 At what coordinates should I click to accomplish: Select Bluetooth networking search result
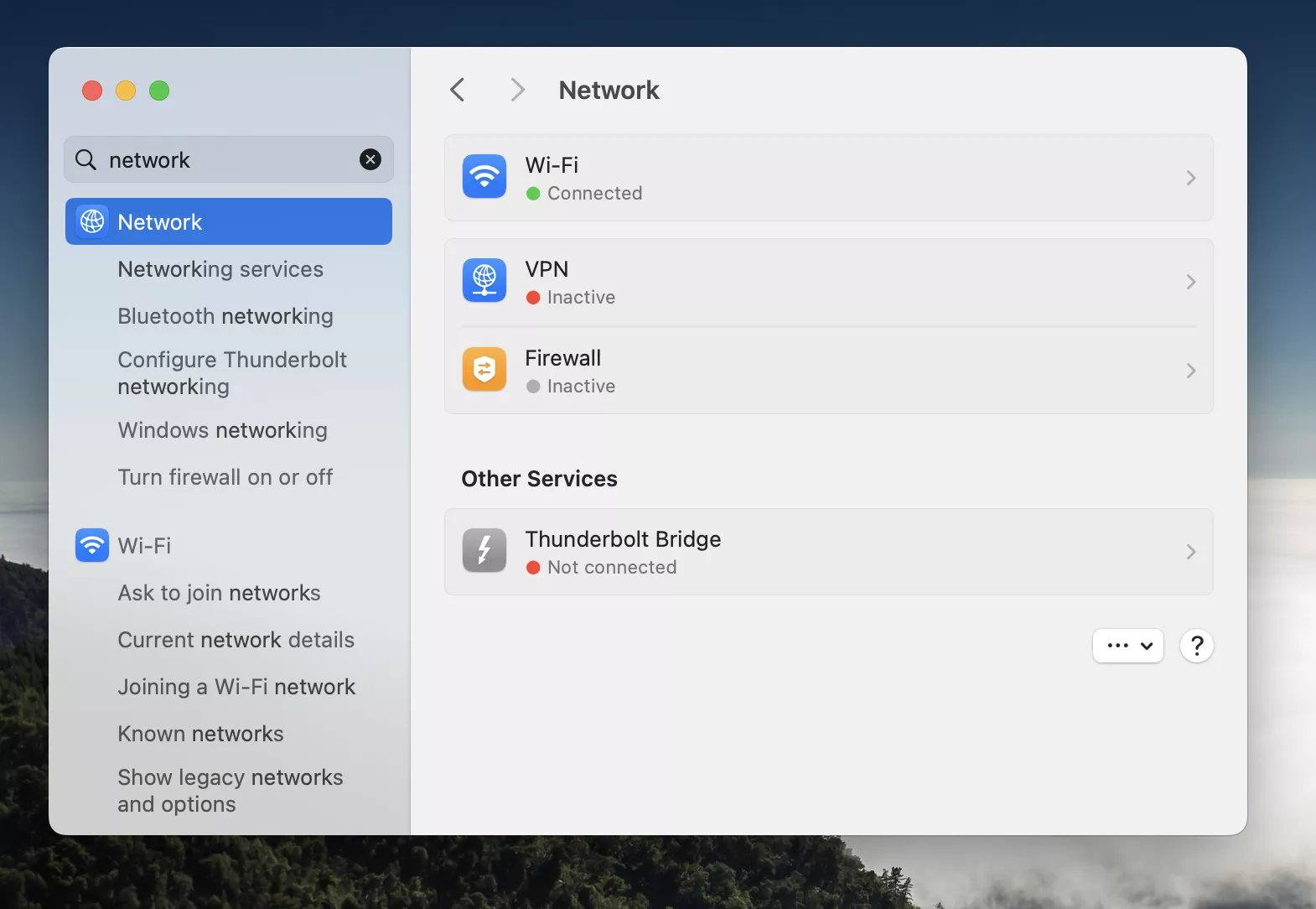coord(225,316)
